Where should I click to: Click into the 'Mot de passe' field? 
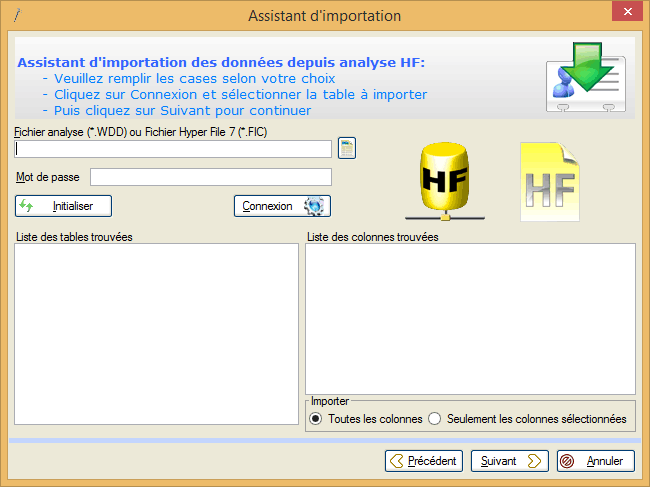(x=210, y=177)
